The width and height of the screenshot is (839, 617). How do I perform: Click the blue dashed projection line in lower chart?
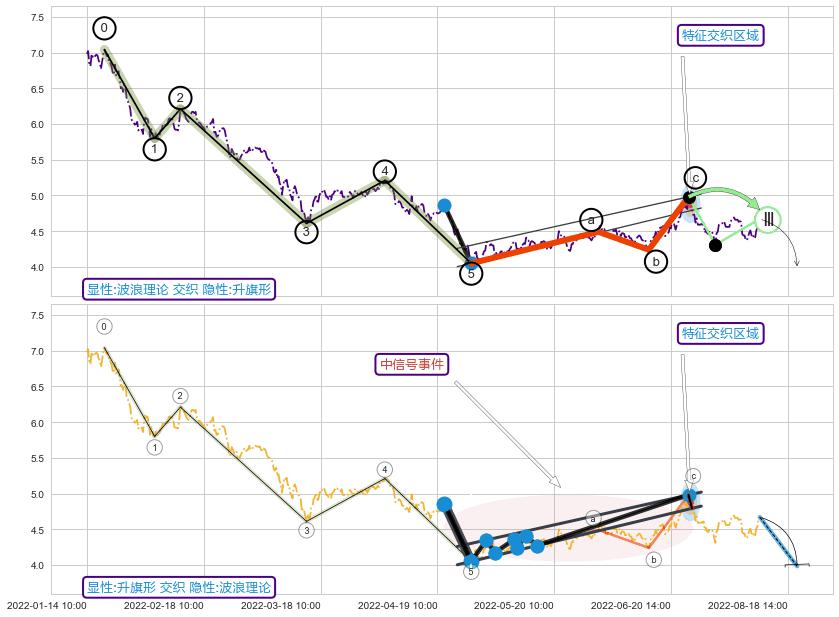pos(778,541)
